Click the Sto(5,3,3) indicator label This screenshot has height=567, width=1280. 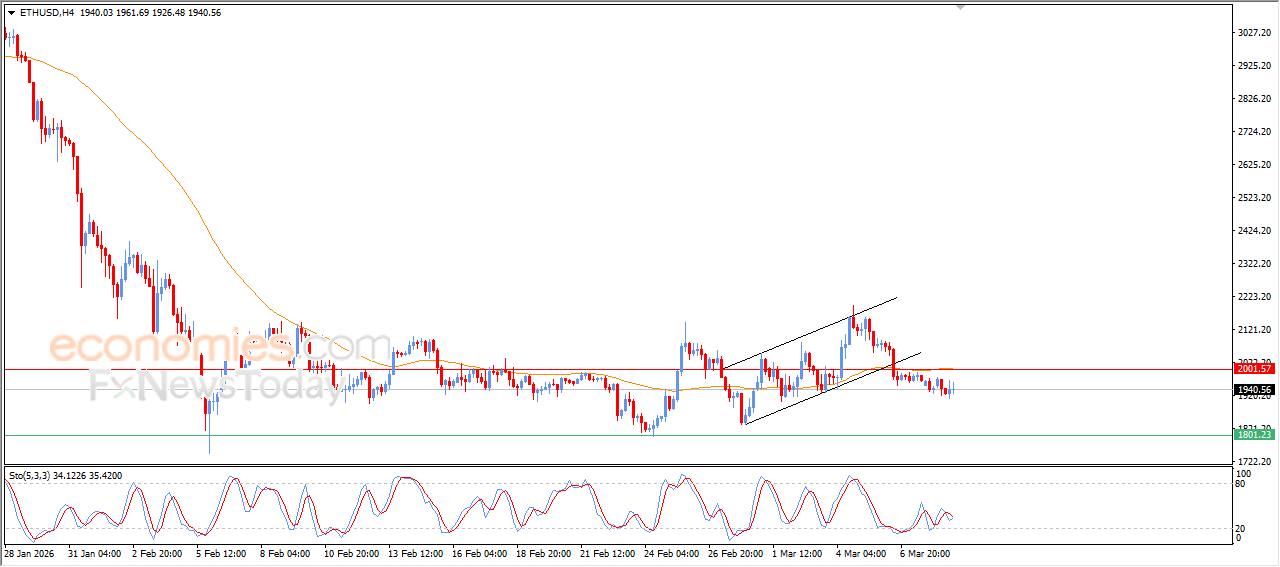tap(30, 475)
